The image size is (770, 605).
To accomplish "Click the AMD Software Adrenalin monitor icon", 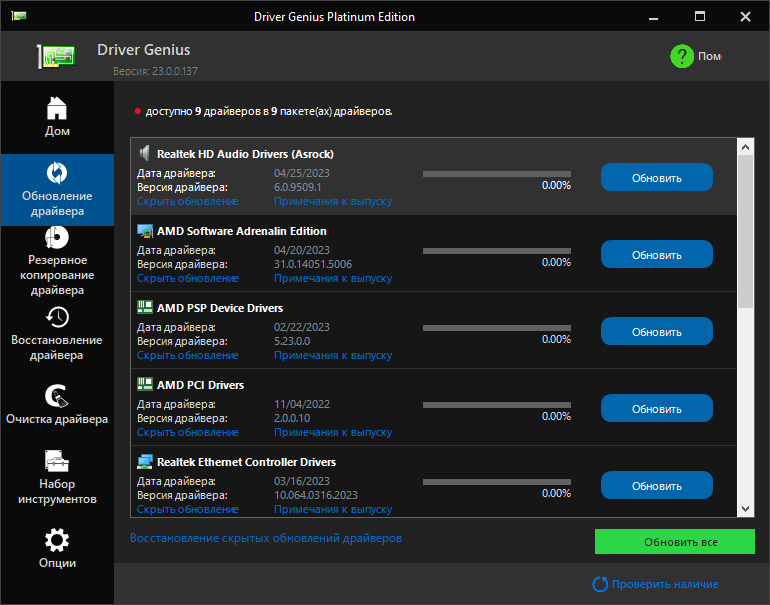I will pos(145,230).
